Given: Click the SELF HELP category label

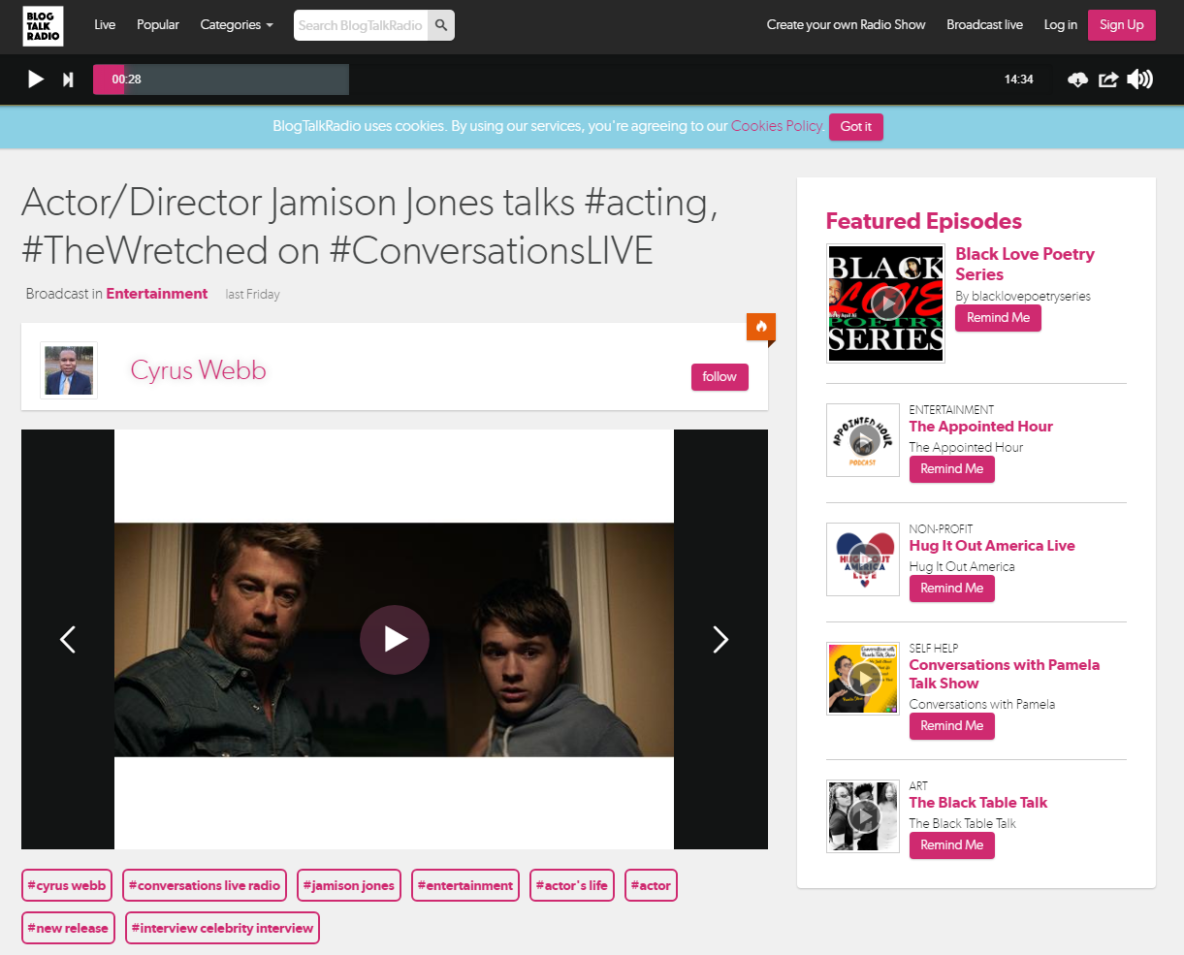Looking at the screenshot, I should point(933,648).
